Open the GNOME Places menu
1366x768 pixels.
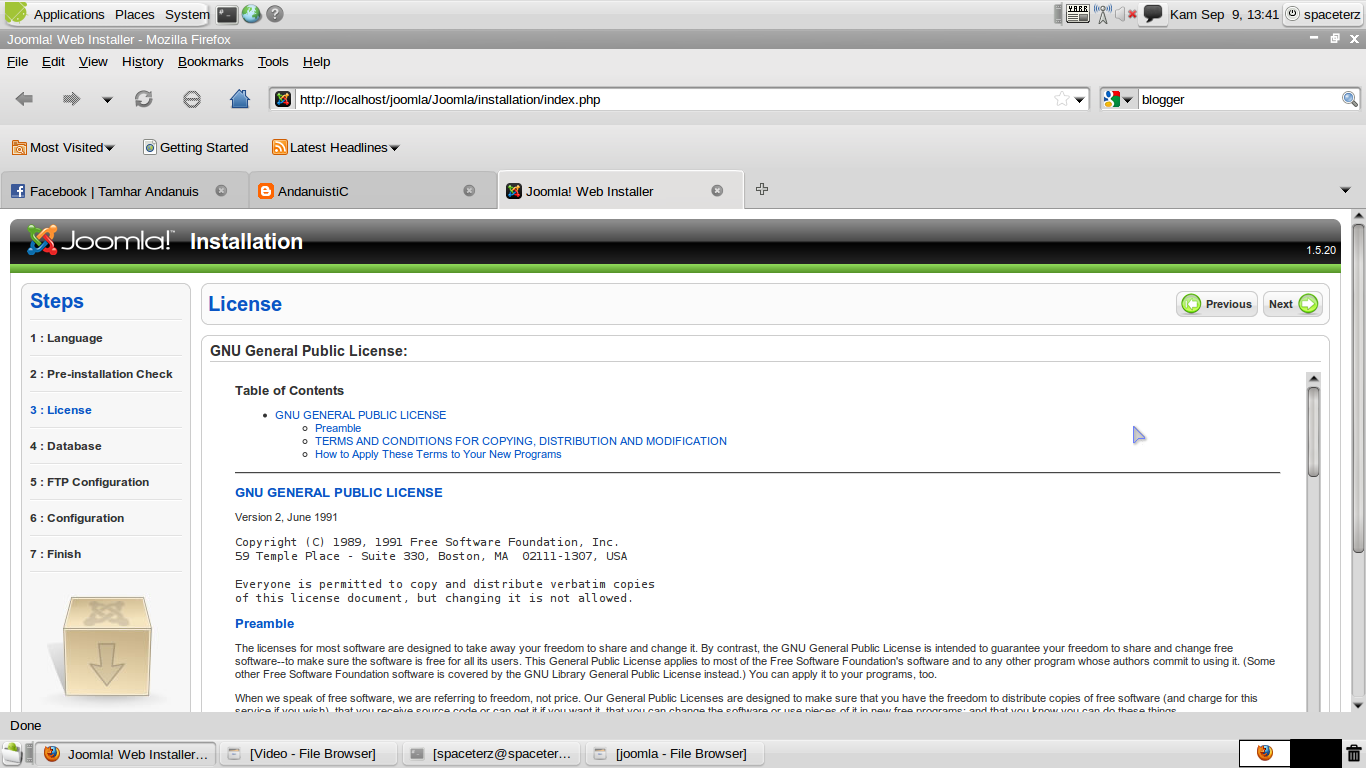coord(134,14)
